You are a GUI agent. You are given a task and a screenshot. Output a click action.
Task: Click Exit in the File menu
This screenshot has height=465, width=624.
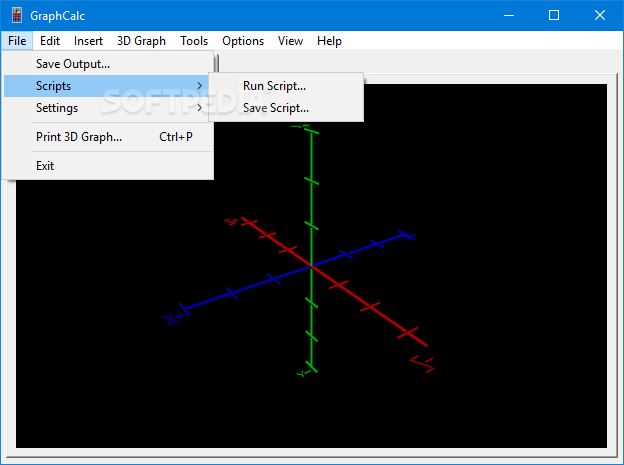click(107, 166)
